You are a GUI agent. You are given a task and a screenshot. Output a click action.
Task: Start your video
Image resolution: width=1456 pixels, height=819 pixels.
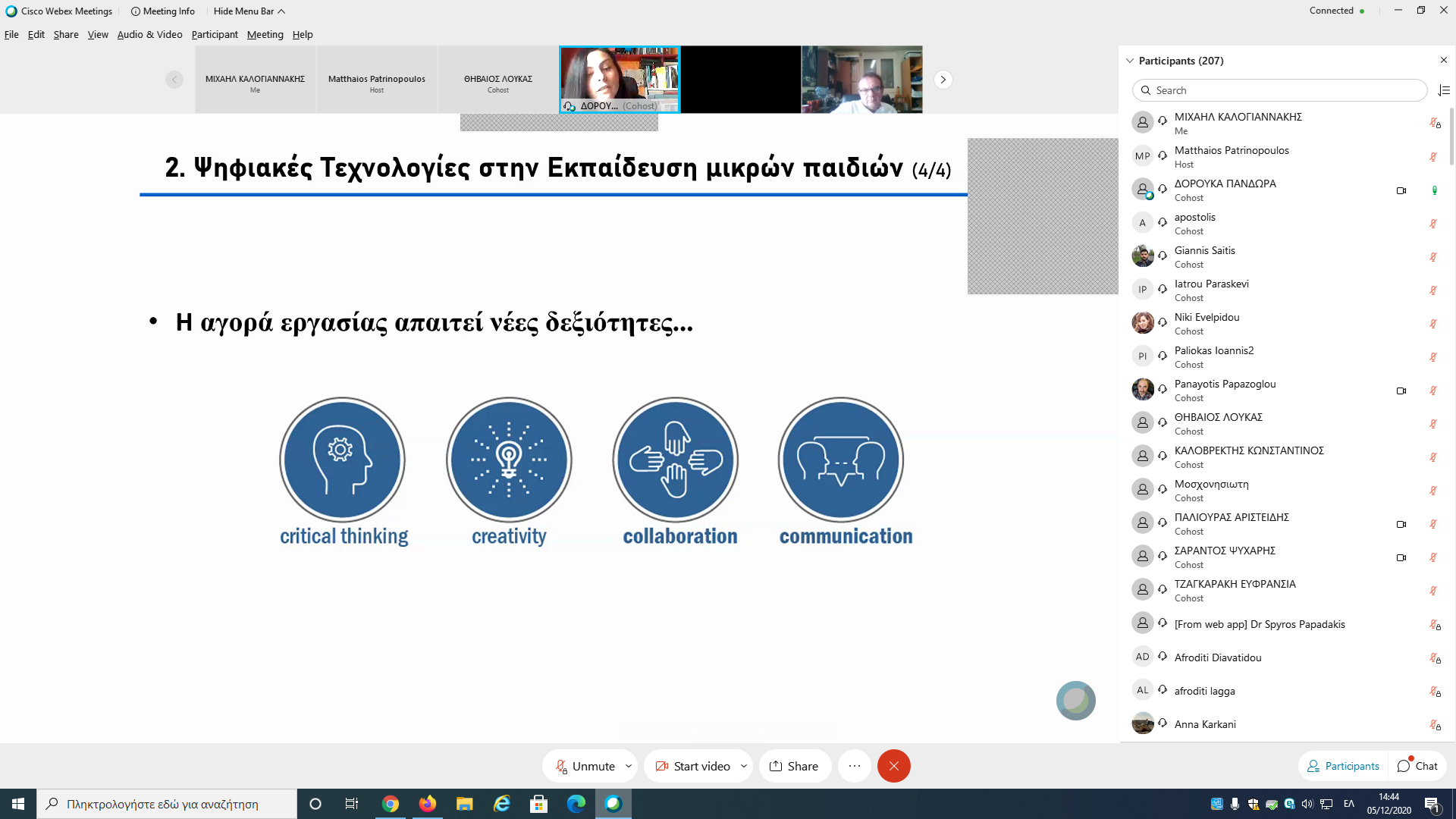coord(692,766)
